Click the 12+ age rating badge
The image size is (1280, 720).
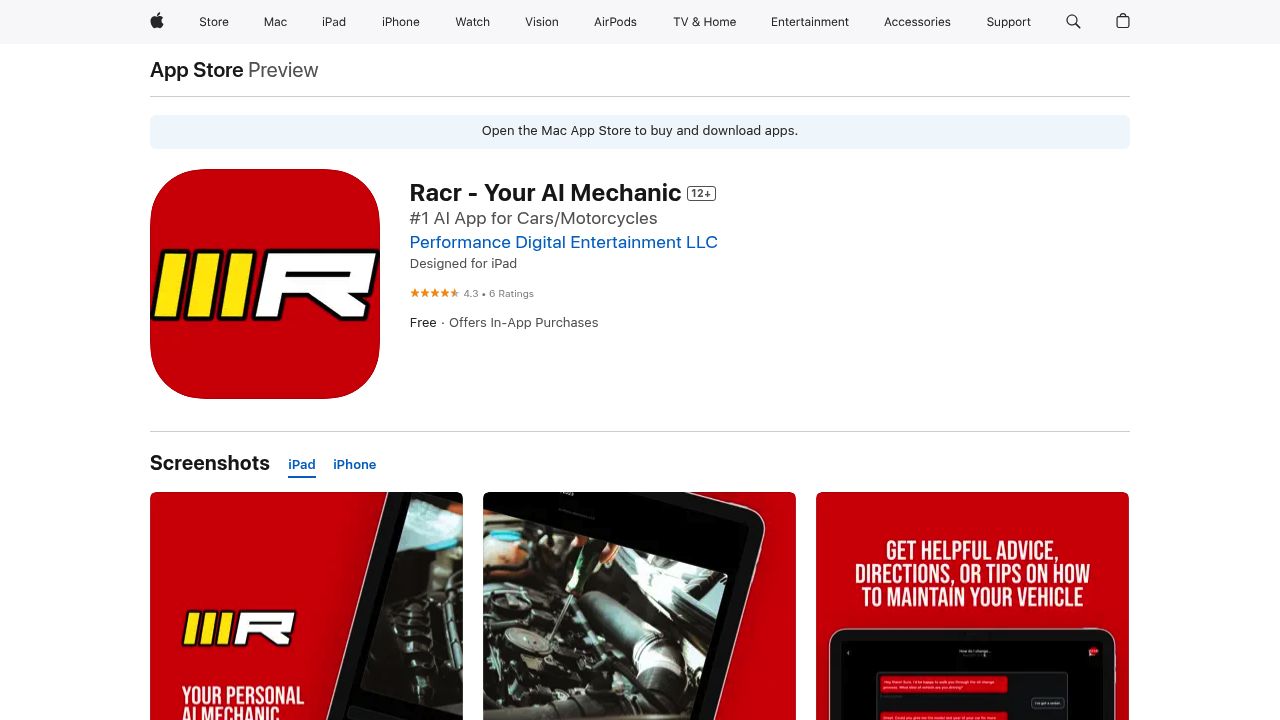pyautogui.click(x=701, y=194)
